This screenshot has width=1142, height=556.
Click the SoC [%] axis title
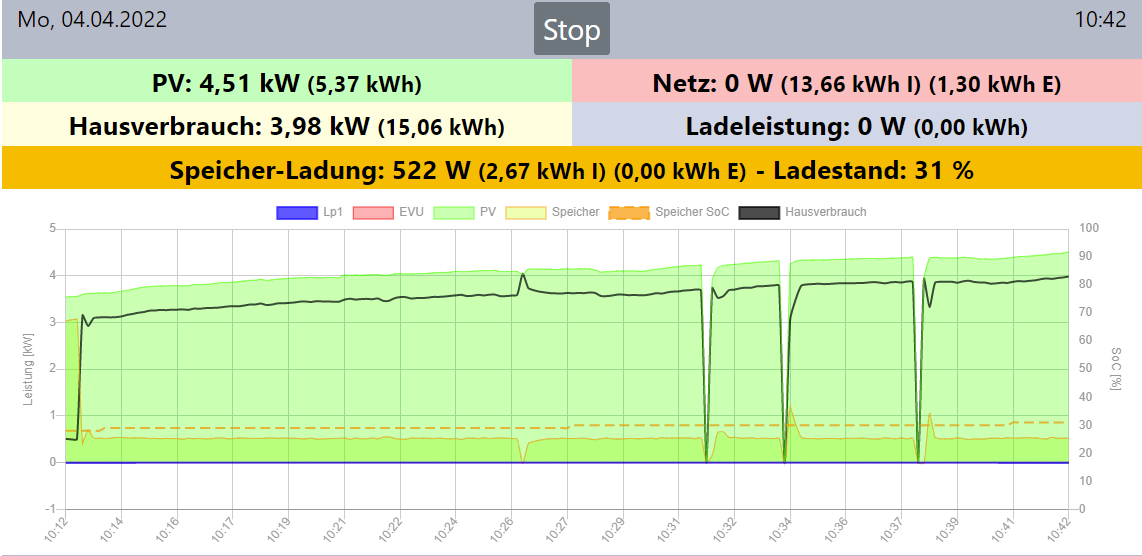pyautogui.click(x=1114, y=369)
